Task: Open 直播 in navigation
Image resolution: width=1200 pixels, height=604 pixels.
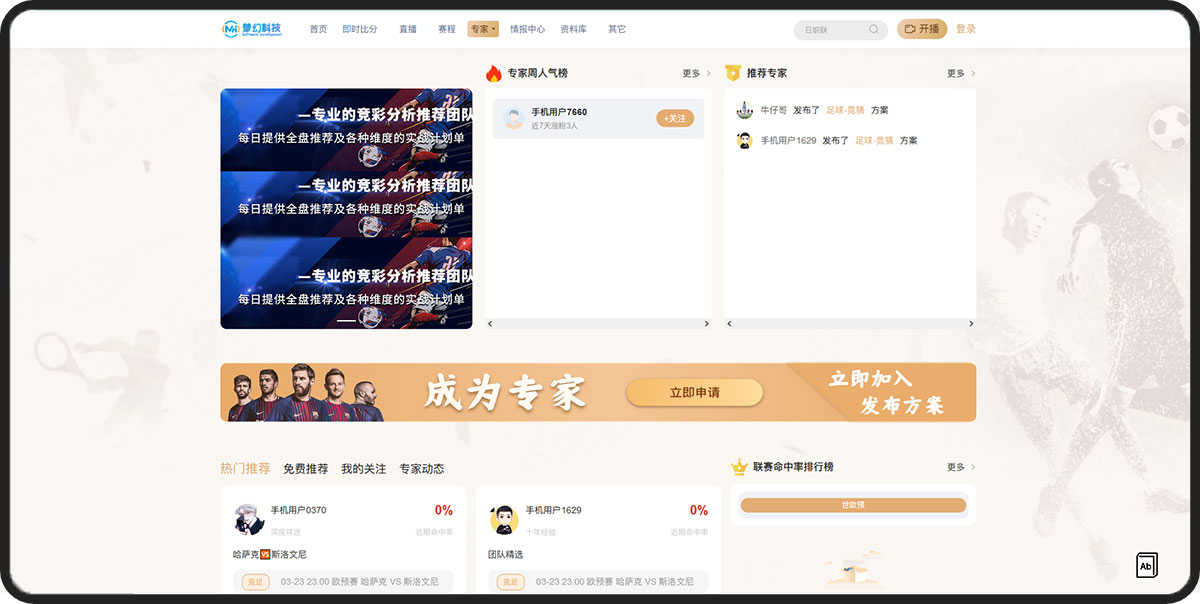Action: (408, 29)
